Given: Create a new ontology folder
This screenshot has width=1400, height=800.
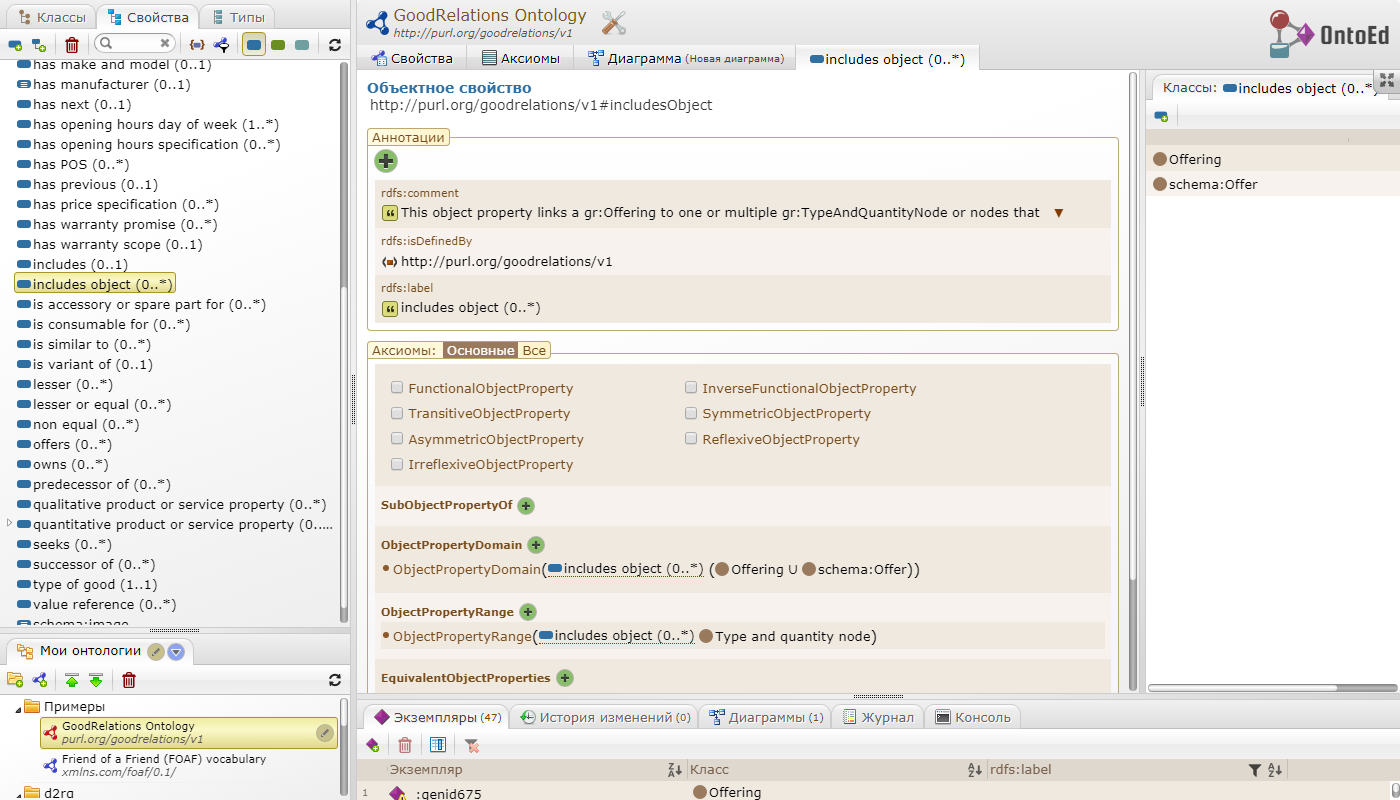Looking at the screenshot, I should pos(15,680).
